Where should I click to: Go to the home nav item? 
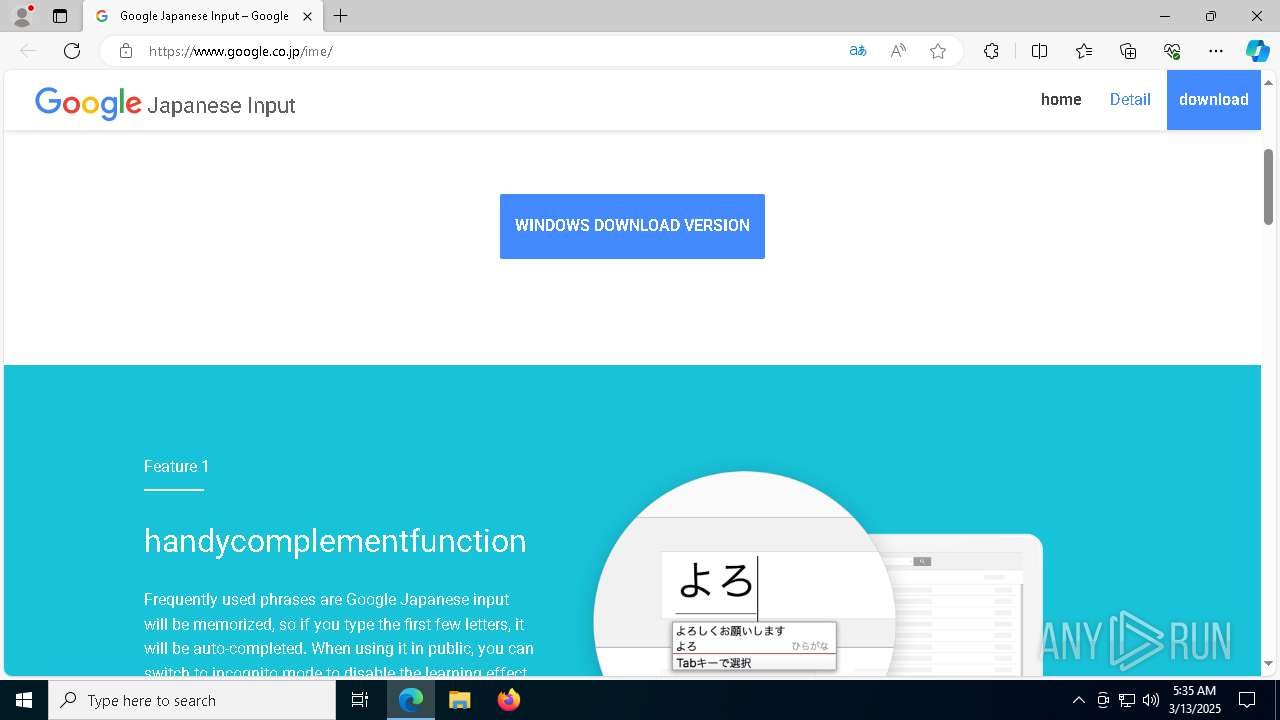(1061, 99)
